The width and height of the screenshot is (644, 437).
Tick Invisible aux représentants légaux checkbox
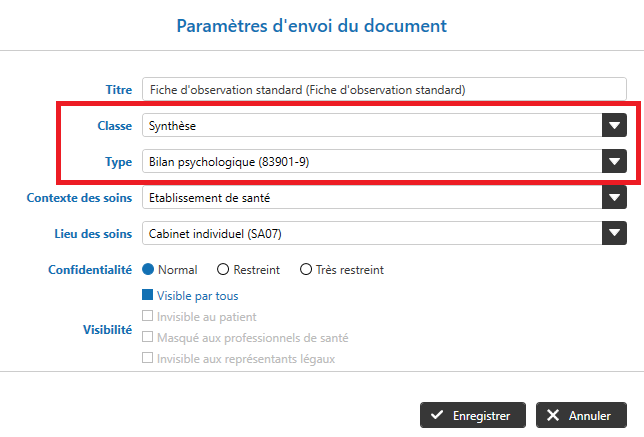[x=148, y=358]
